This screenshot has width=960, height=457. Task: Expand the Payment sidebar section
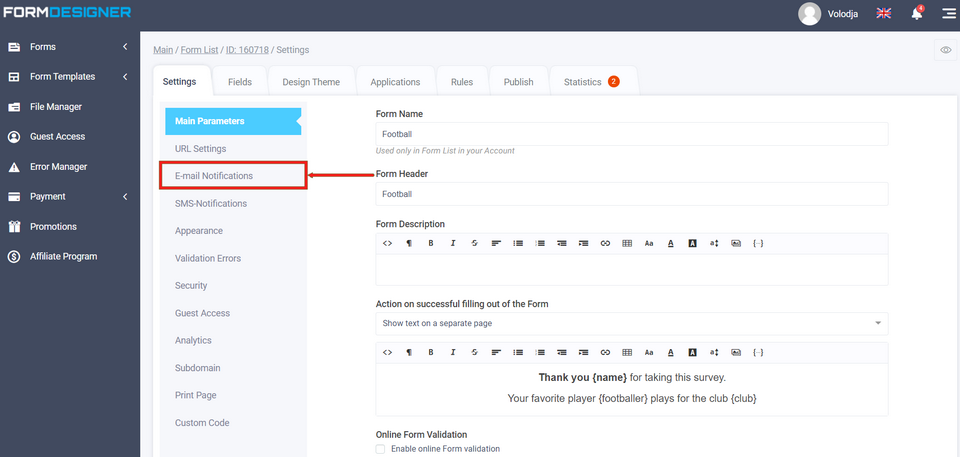coord(70,197)
